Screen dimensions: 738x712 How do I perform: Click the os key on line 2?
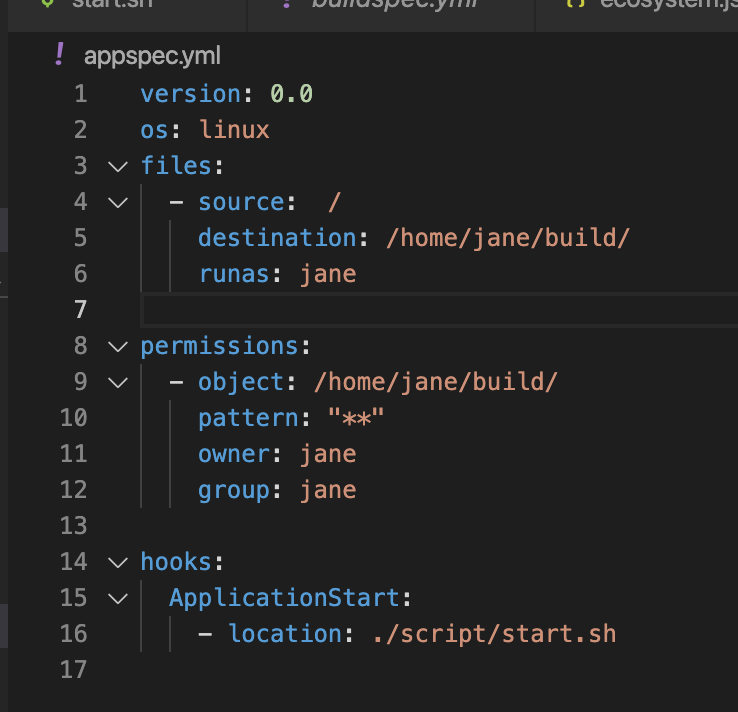click(154, 130)
